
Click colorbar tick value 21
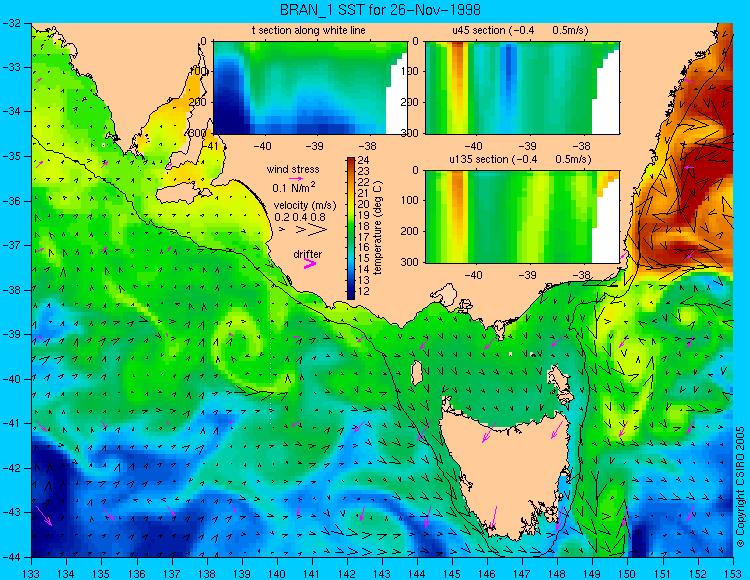tap(364, 193)
